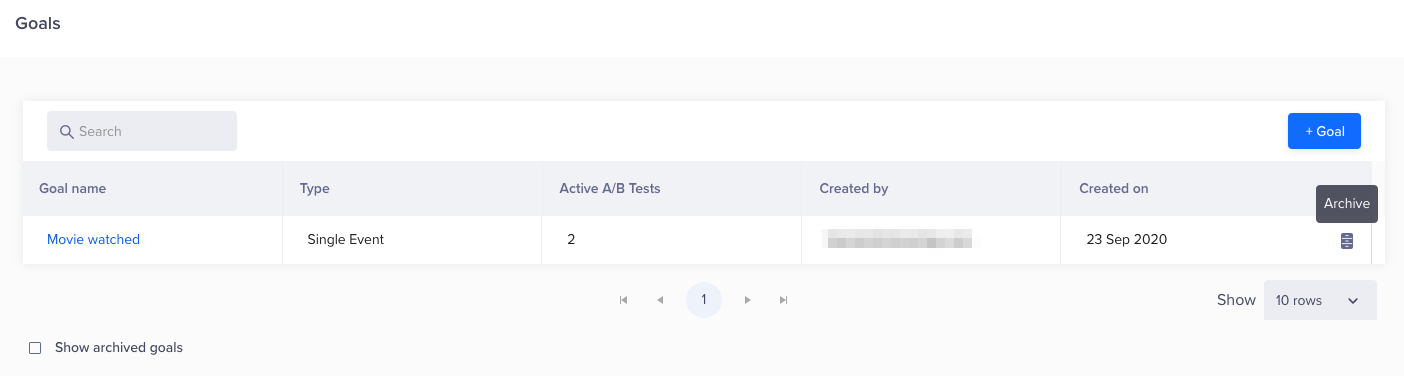Advance to the next page arrow
This screenshot has height=376, width=1404.
(748, 300)
